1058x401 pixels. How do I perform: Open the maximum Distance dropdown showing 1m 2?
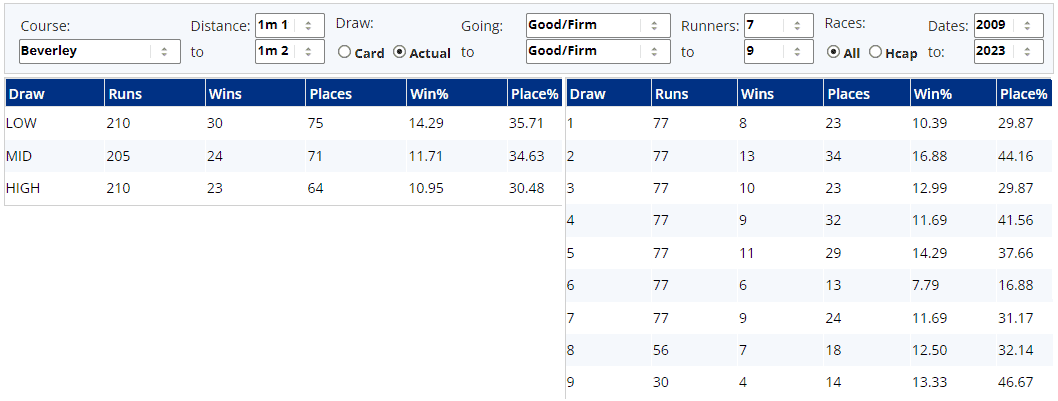[289, 51]
